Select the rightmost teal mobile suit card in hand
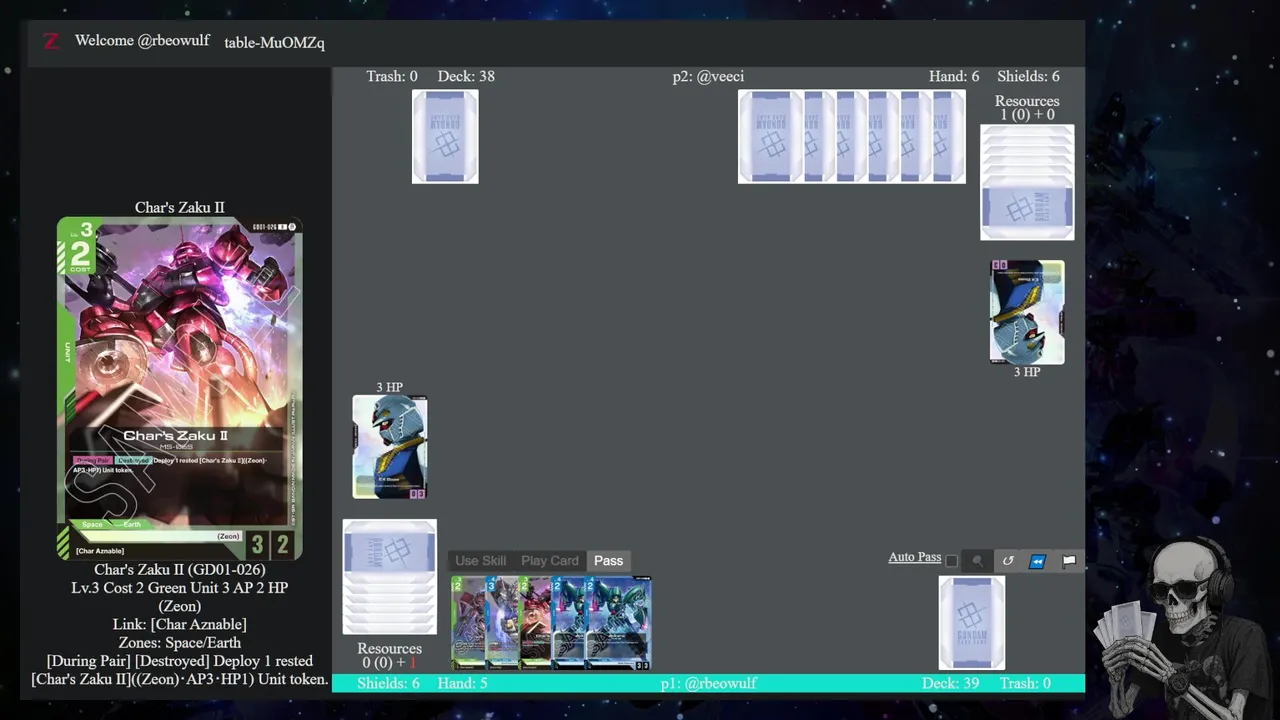The height and width of the screenshot is (720, 1280). (618, 623)
